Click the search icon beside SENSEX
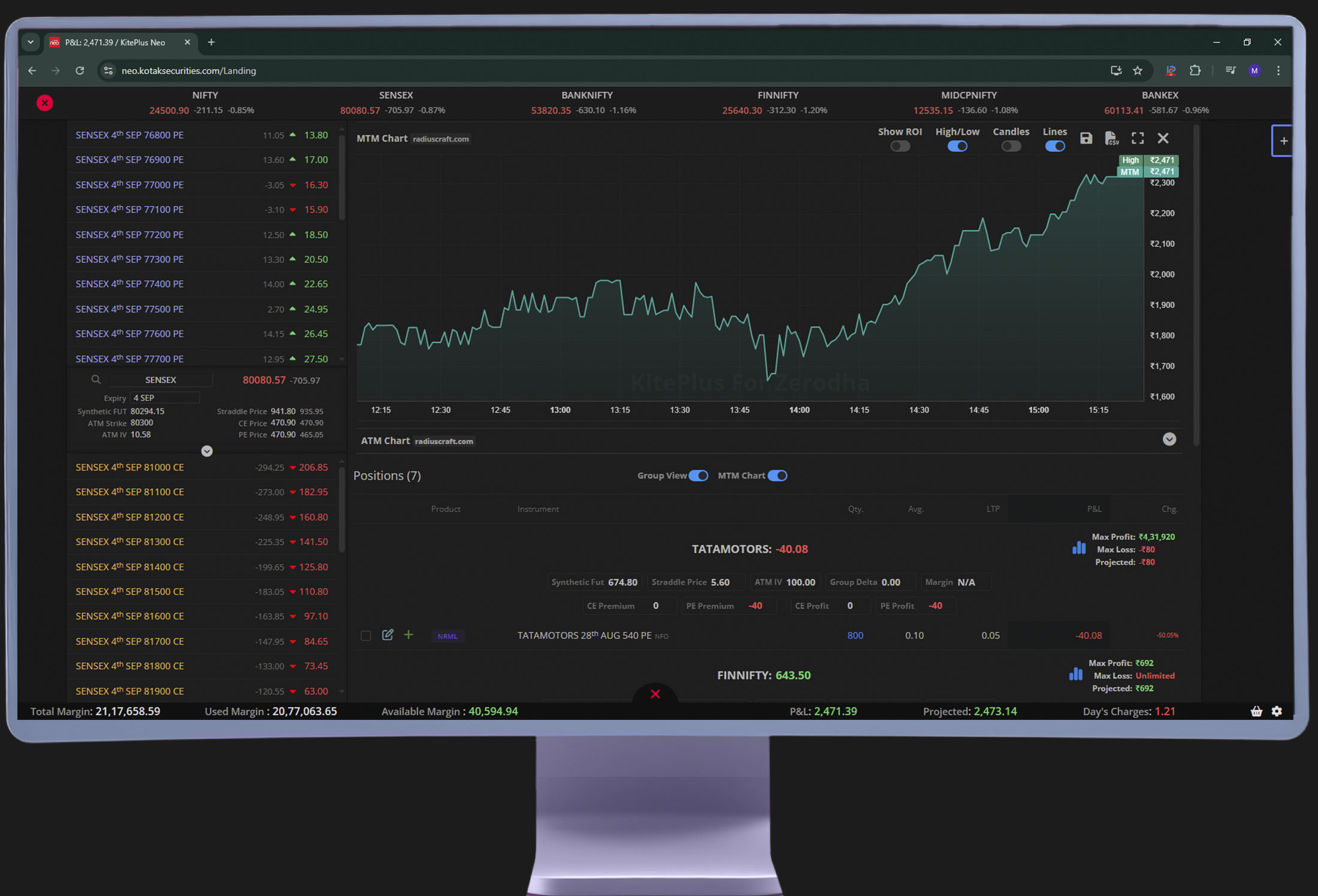1318x896 pixels. (x=96, y=380)
